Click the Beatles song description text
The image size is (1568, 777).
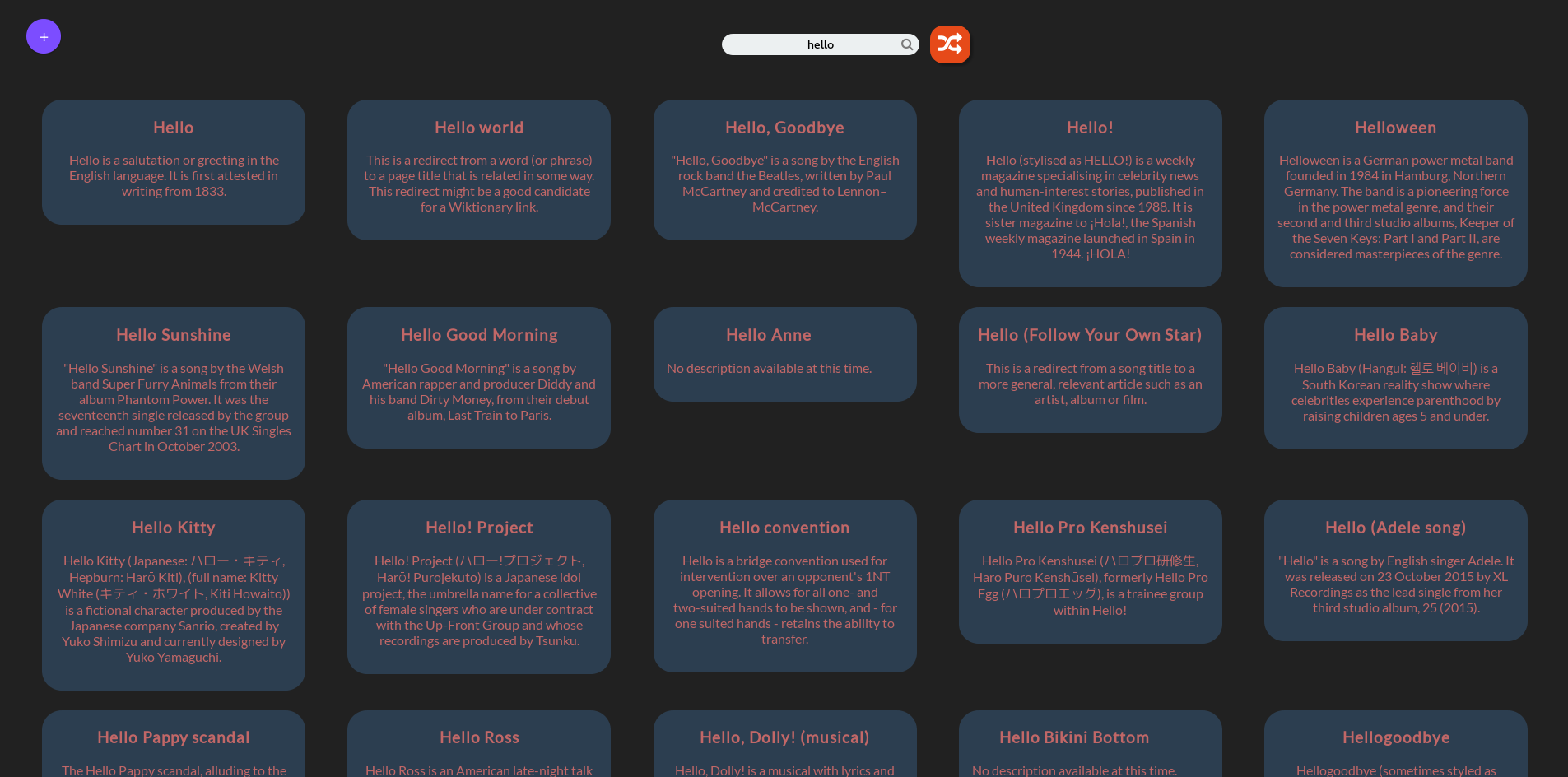pos(784,184)
